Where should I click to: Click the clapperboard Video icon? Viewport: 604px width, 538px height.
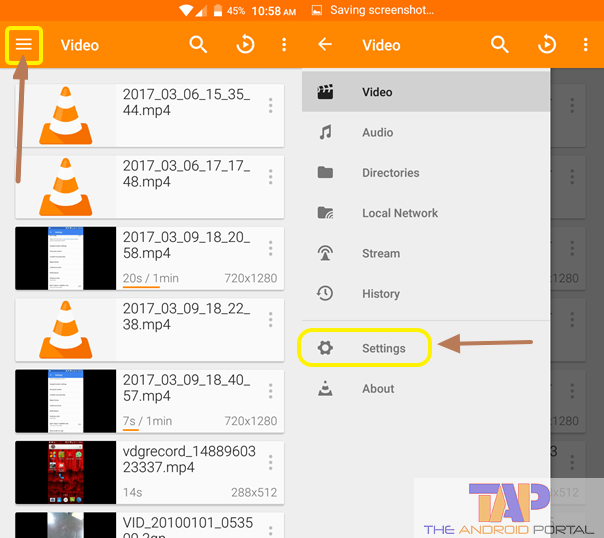325,92
